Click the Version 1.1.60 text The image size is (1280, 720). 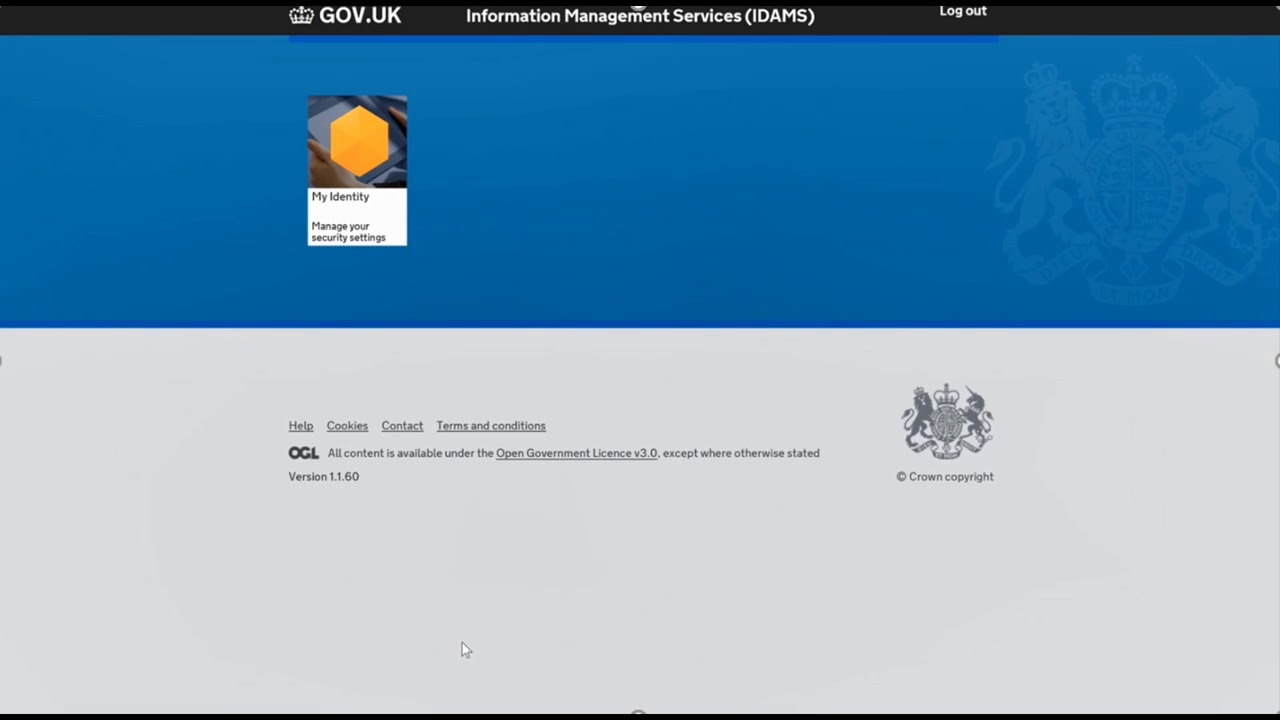324,477
